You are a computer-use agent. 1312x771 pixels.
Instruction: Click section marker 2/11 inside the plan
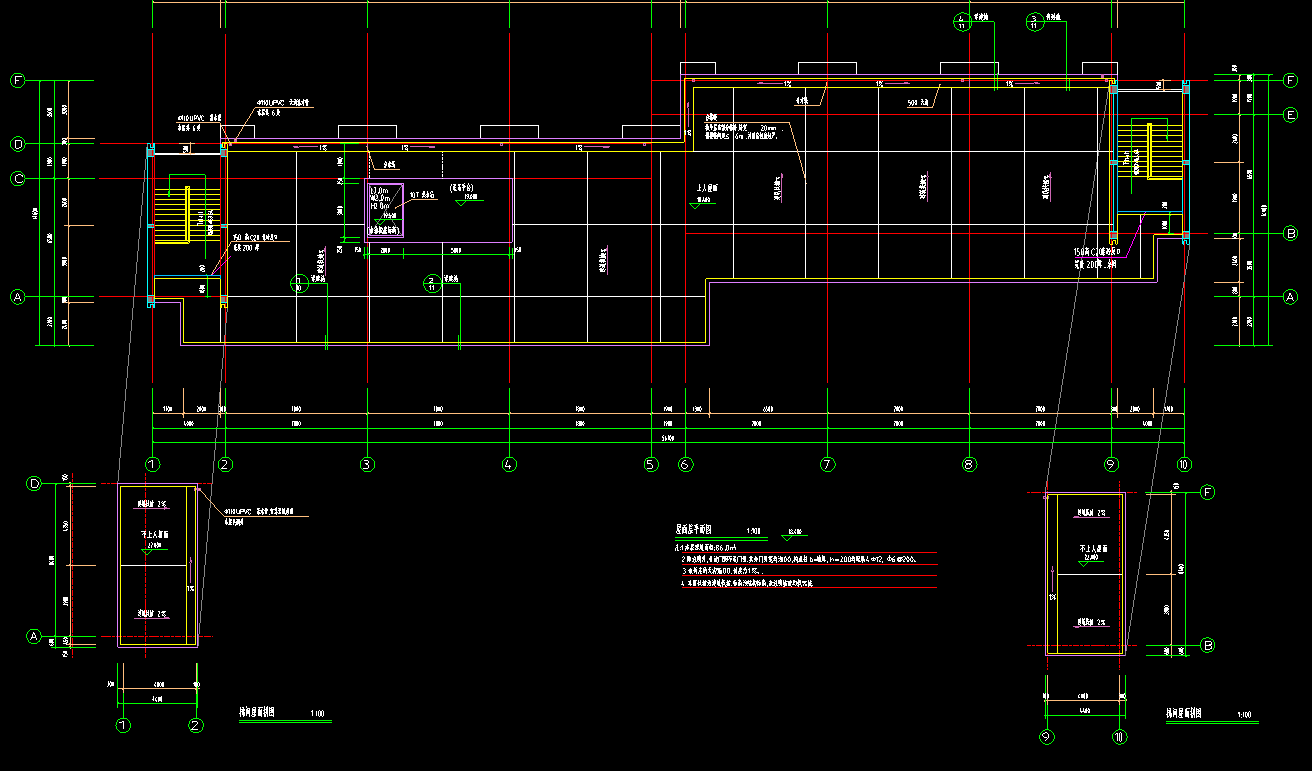point(432,284)
